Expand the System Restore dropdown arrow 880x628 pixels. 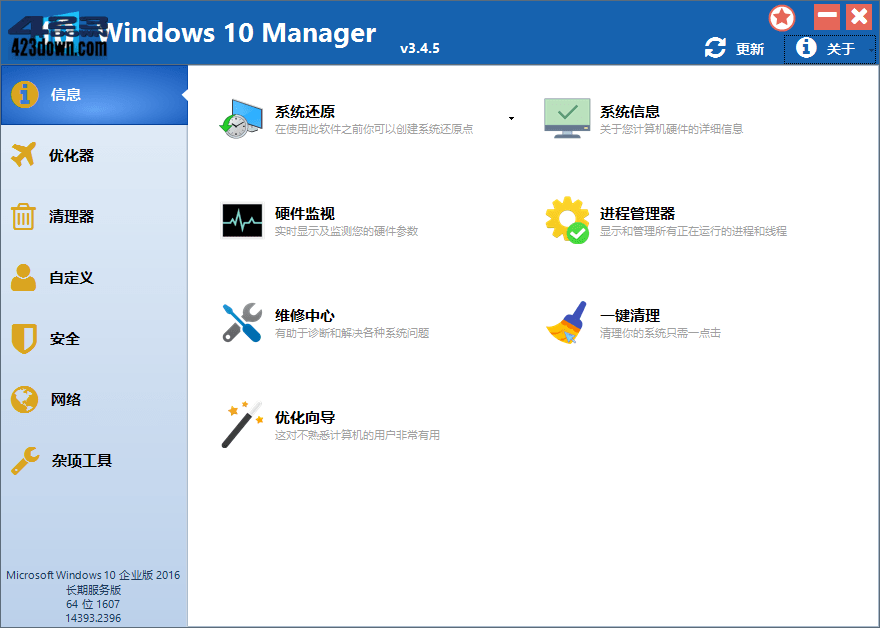[511, 117]
